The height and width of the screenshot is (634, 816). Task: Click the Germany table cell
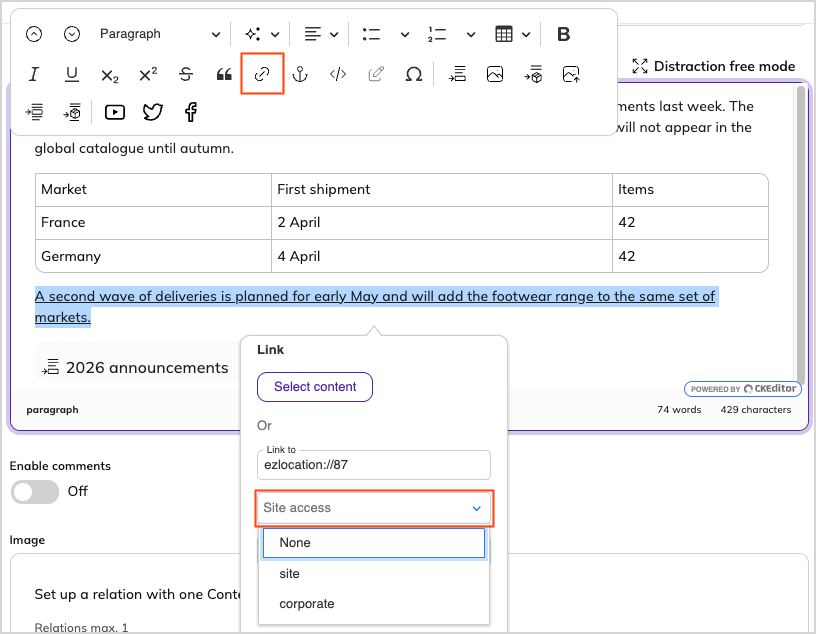click(154, 256)
